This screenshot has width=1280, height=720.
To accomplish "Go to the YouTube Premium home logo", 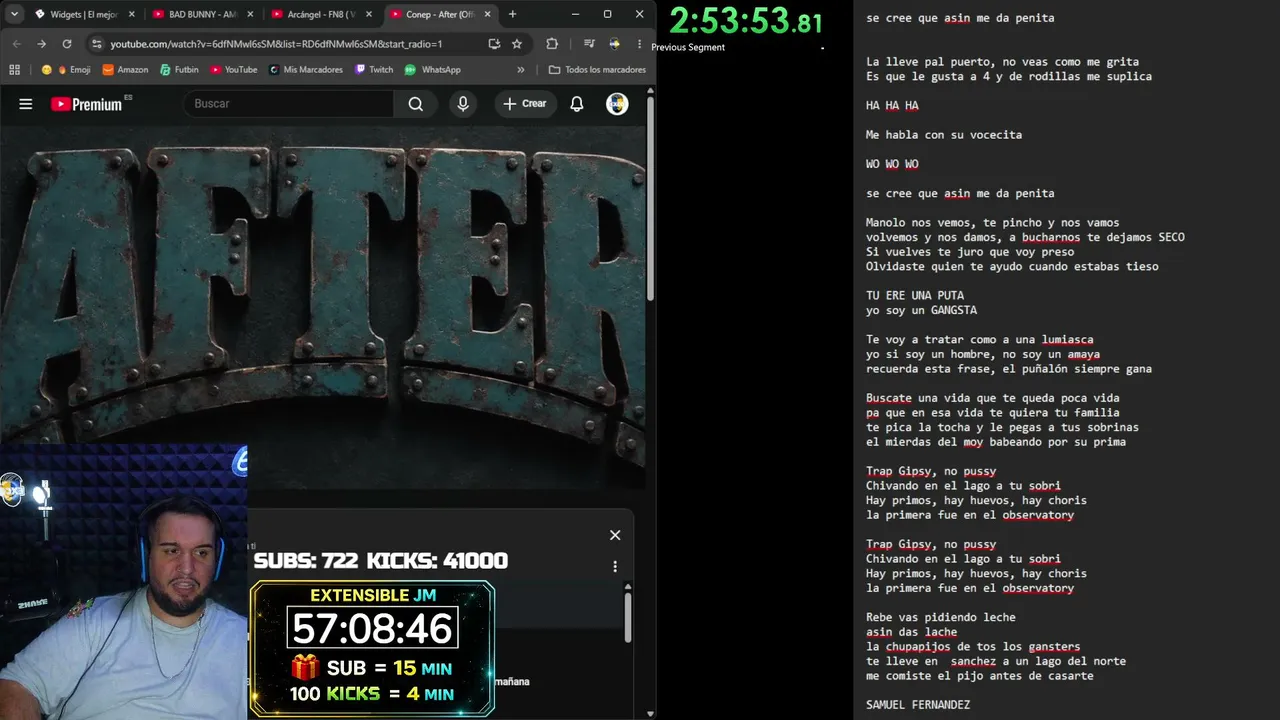I will point(87,104).
